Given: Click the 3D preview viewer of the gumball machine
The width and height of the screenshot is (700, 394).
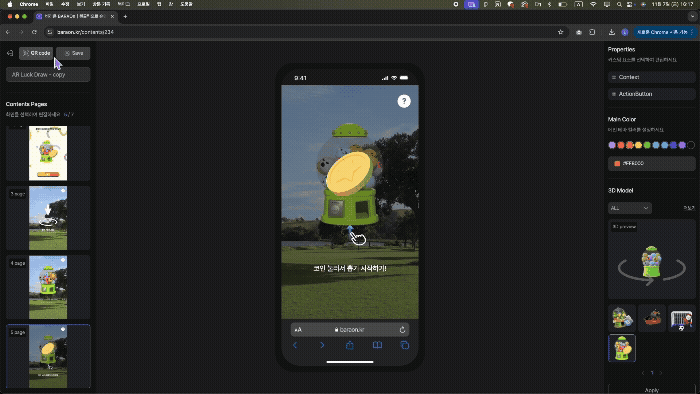Looking at the screenshot, I should [652, 259].
